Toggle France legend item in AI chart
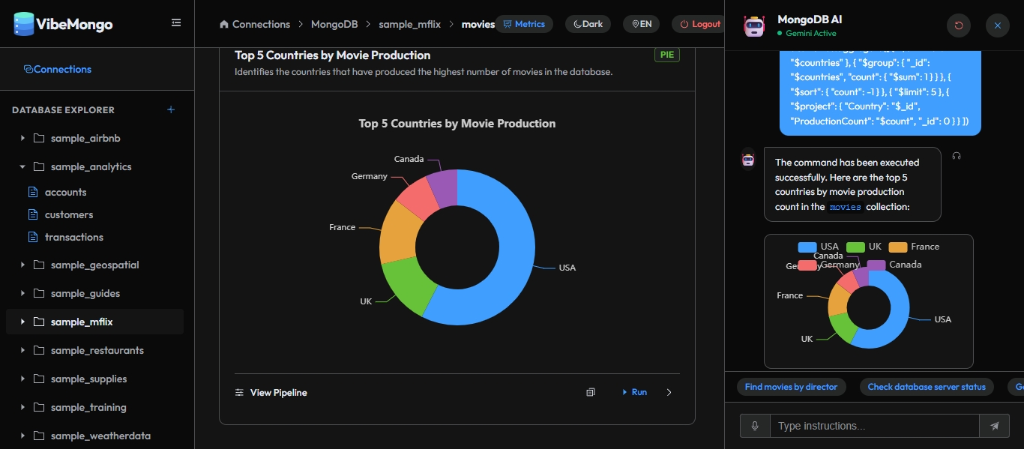The width and height of the screenshot is (1024, 449). 914,247
